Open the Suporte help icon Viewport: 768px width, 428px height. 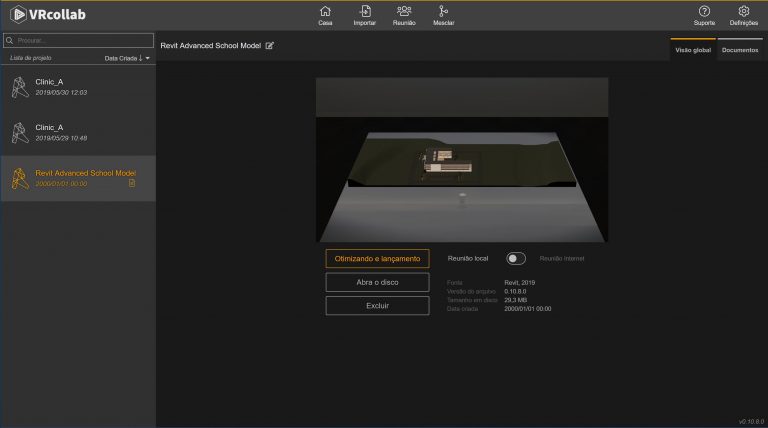[x=704, y=11]
